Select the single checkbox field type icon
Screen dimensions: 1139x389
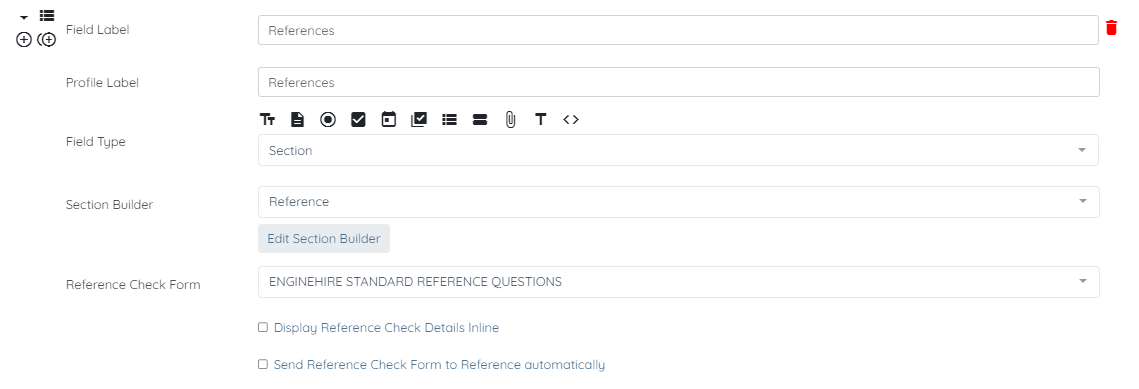(x=358, y=120)
